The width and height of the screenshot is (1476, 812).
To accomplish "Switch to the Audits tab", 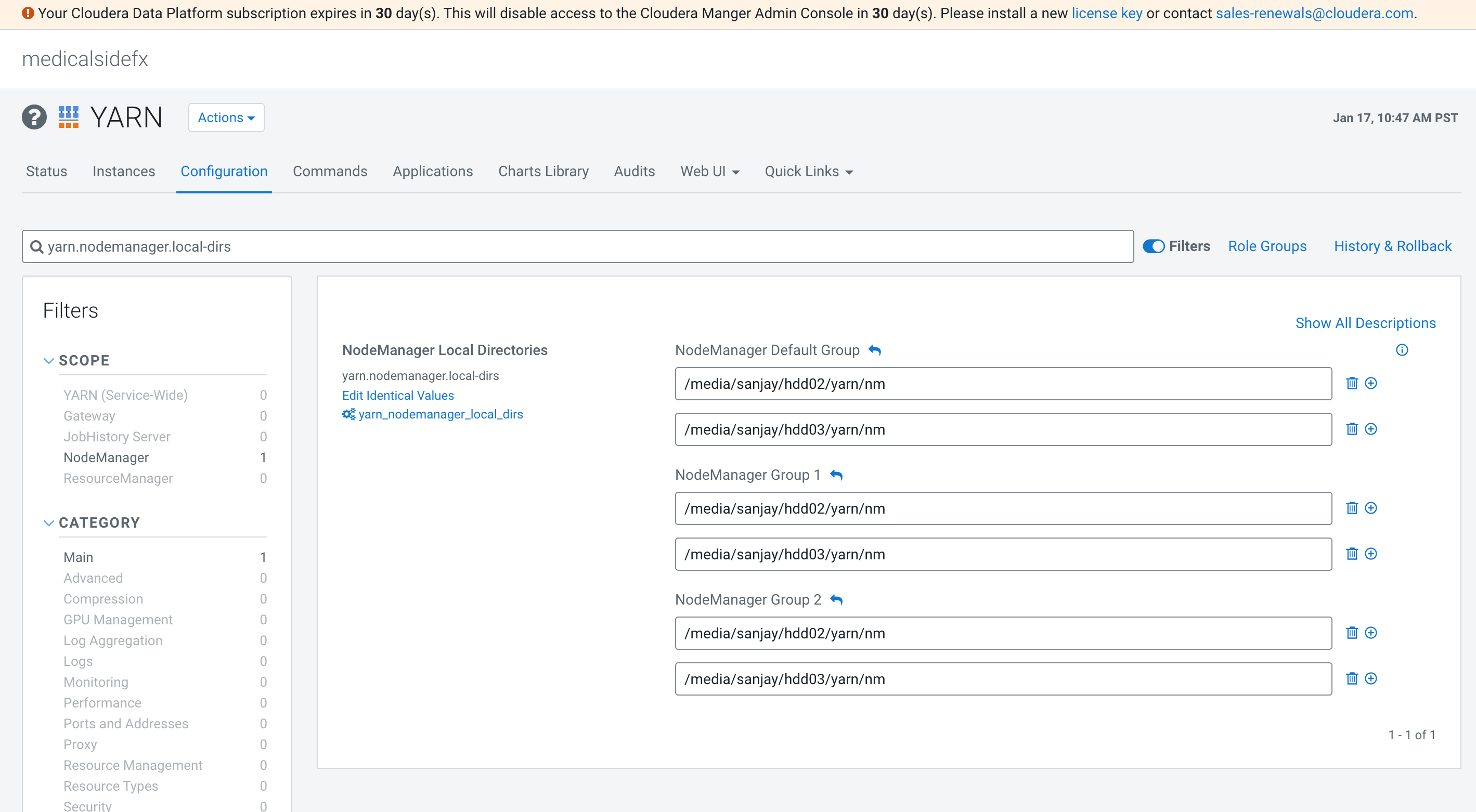I will 635,171.
